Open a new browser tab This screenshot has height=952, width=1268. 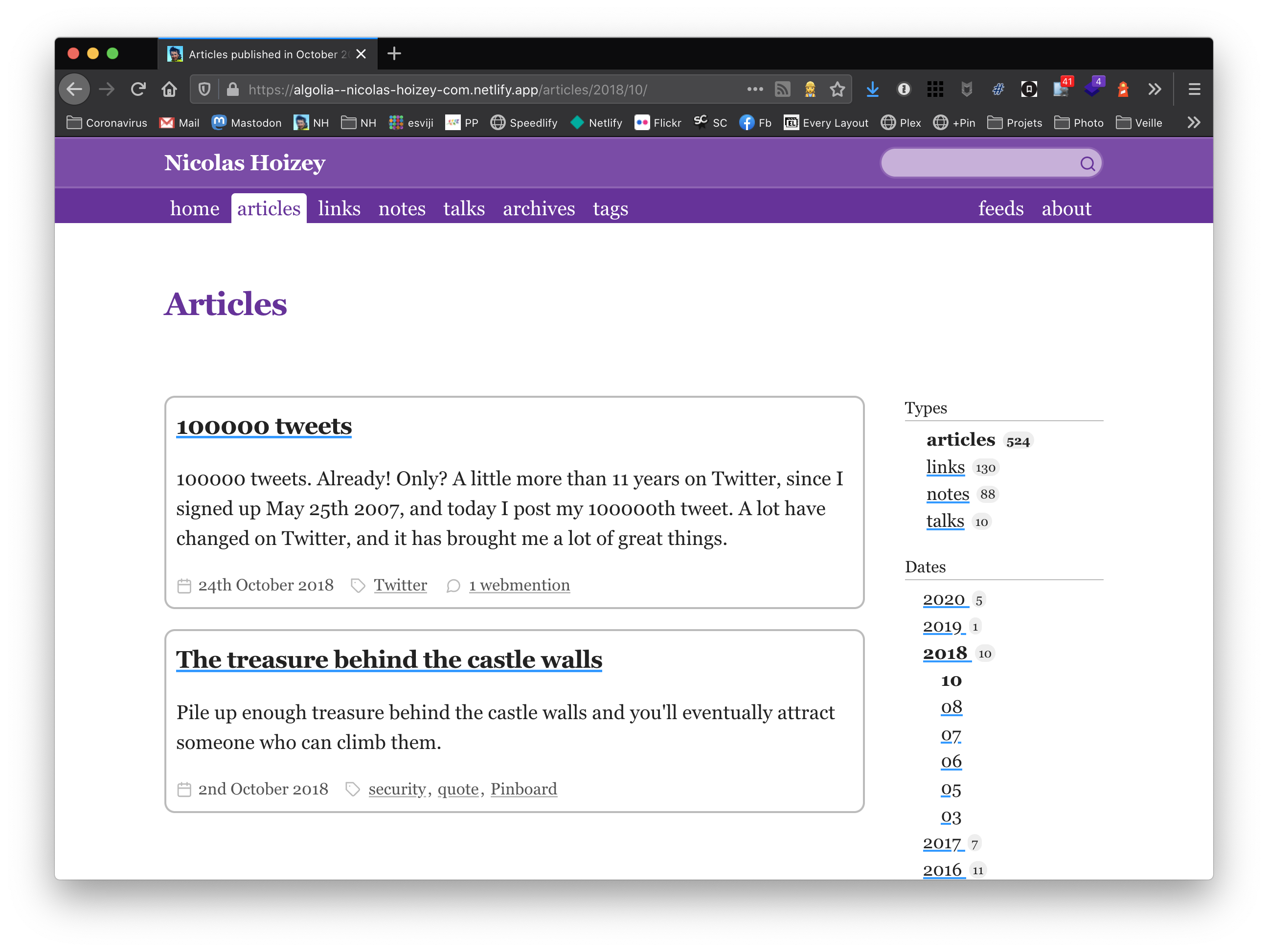394,54
